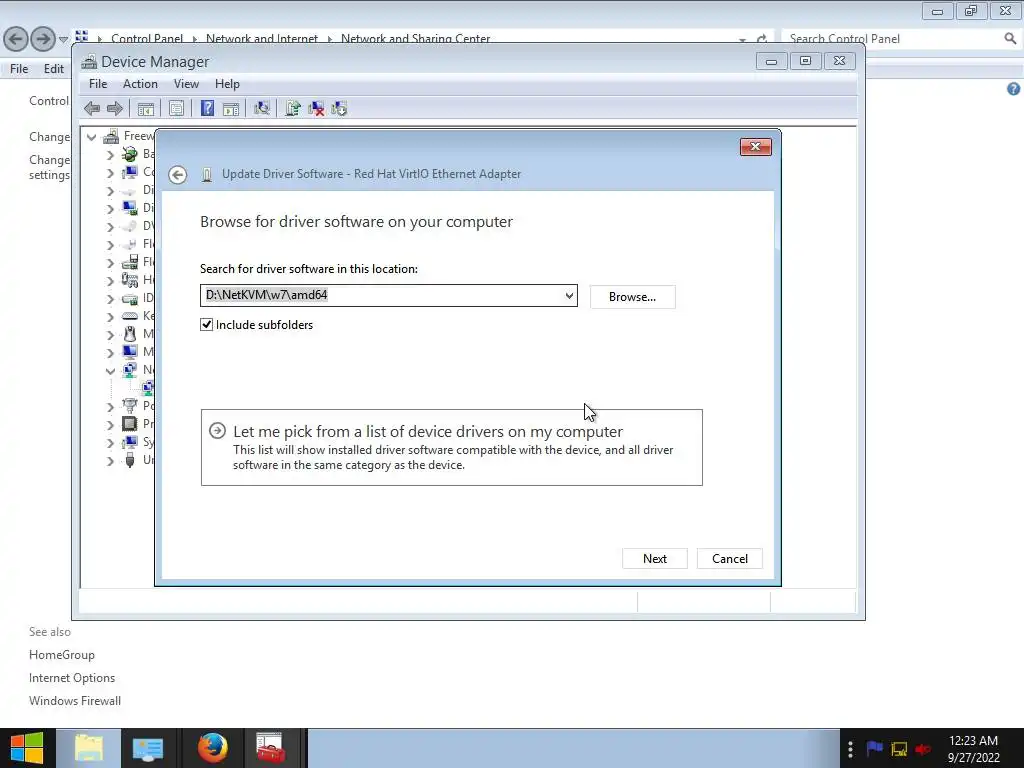Click the blue Help question-mark toolbar icon
1024x768 pixels.
coord(207,108)
